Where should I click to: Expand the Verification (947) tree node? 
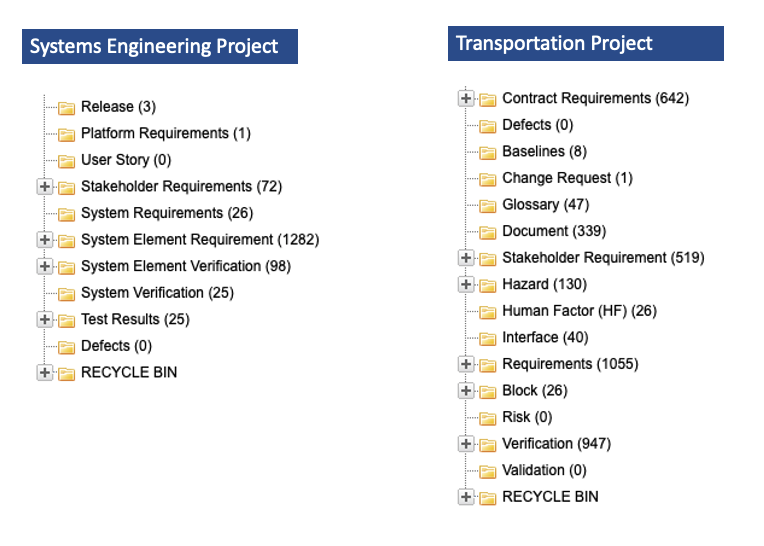point(466,444)
